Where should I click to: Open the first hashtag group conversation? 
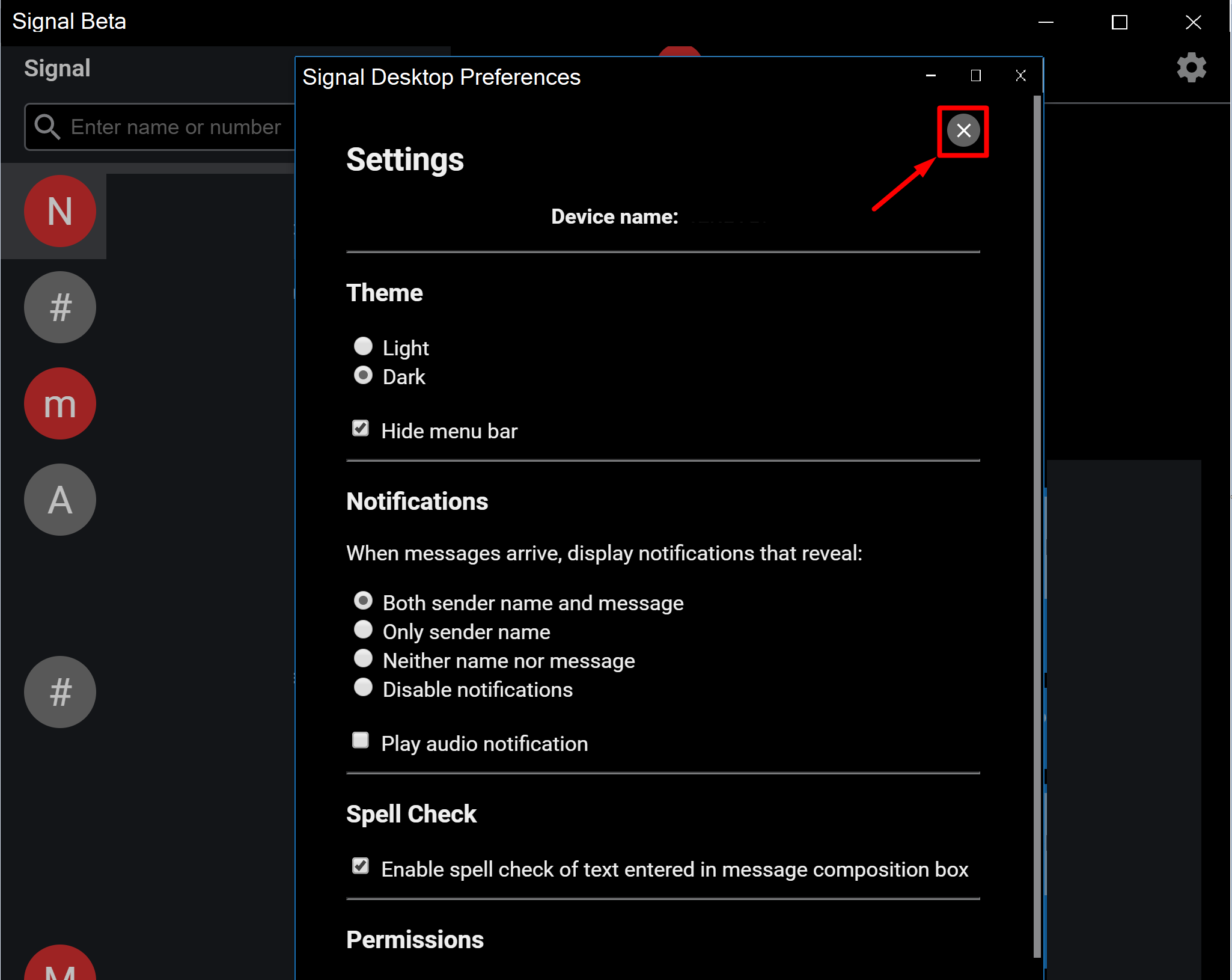tap(59, 307)
